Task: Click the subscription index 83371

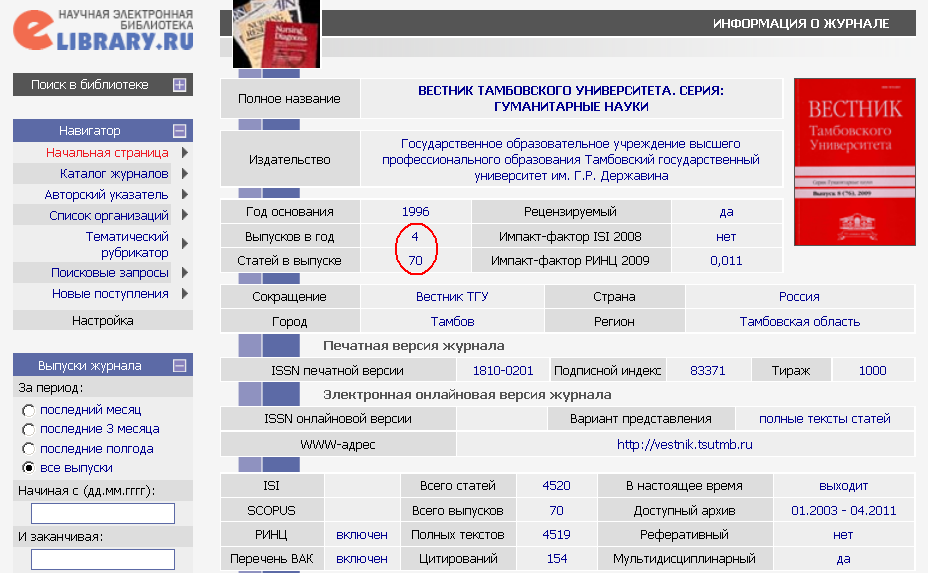Action: pos(708,371)
